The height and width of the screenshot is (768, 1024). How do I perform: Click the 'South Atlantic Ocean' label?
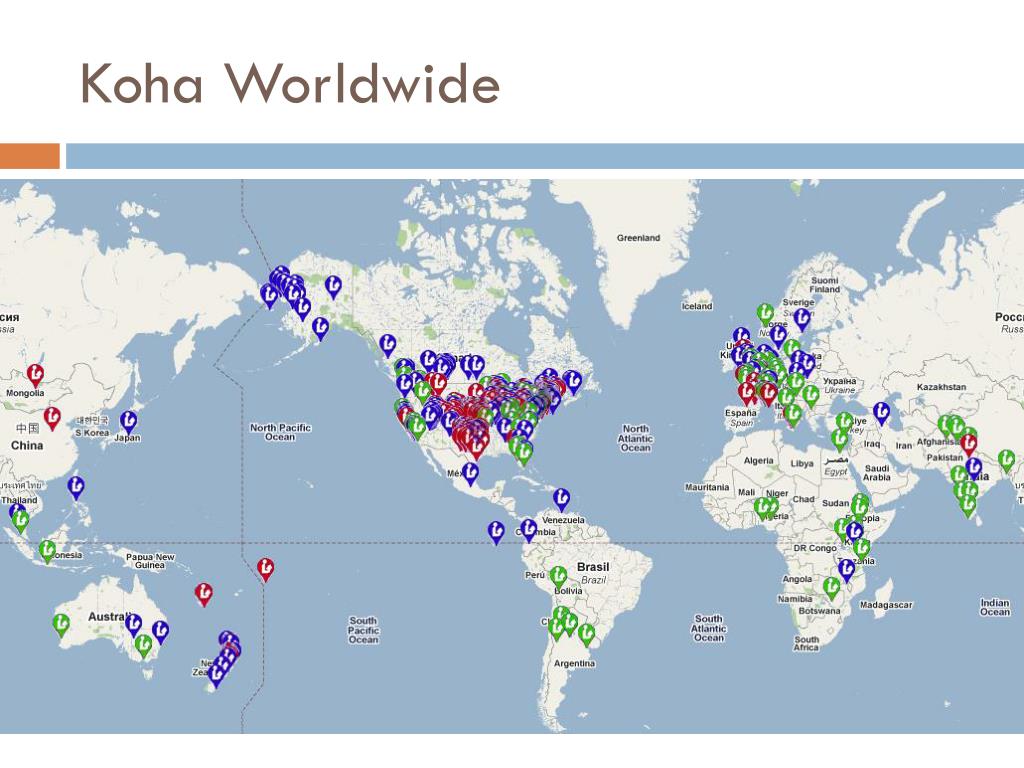pos(709,628)
